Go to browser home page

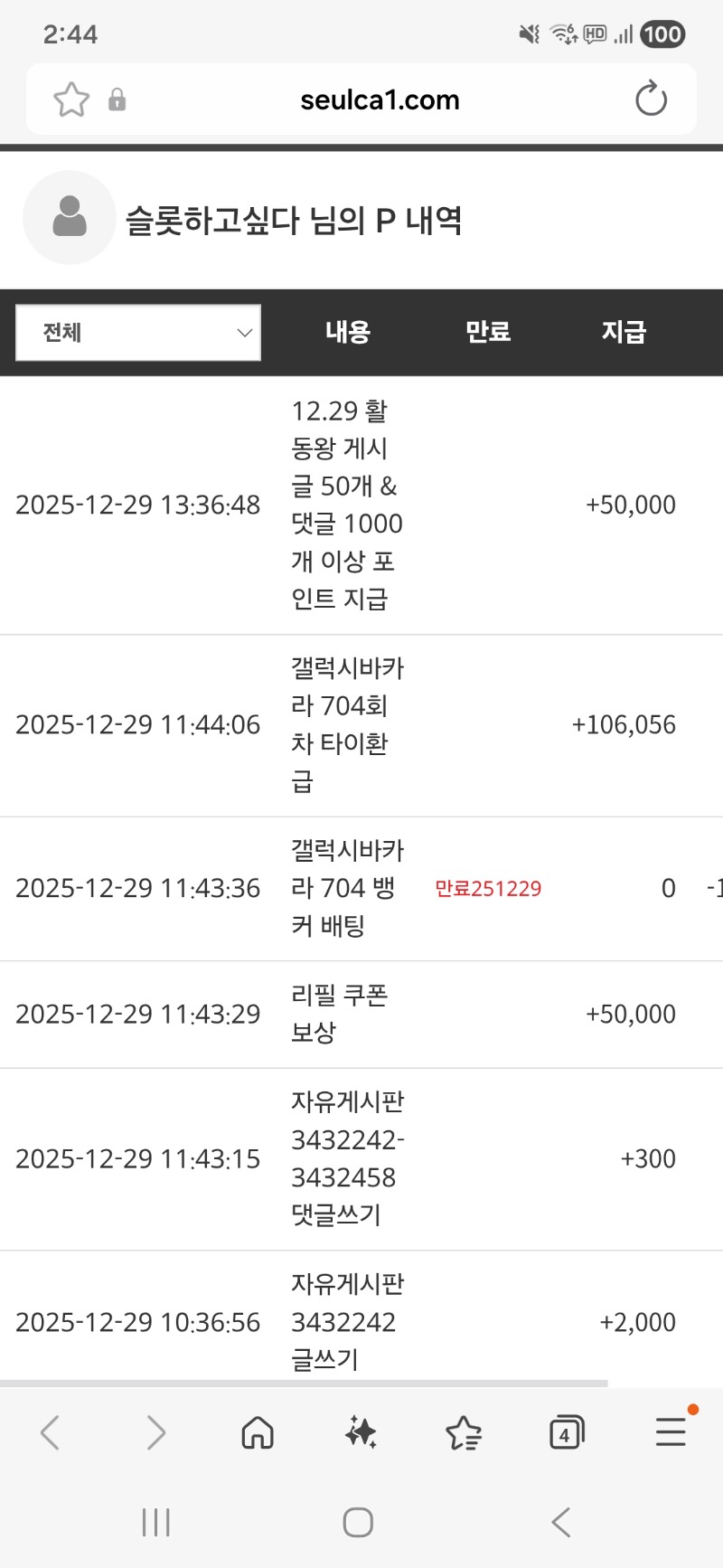(258, 1432)
